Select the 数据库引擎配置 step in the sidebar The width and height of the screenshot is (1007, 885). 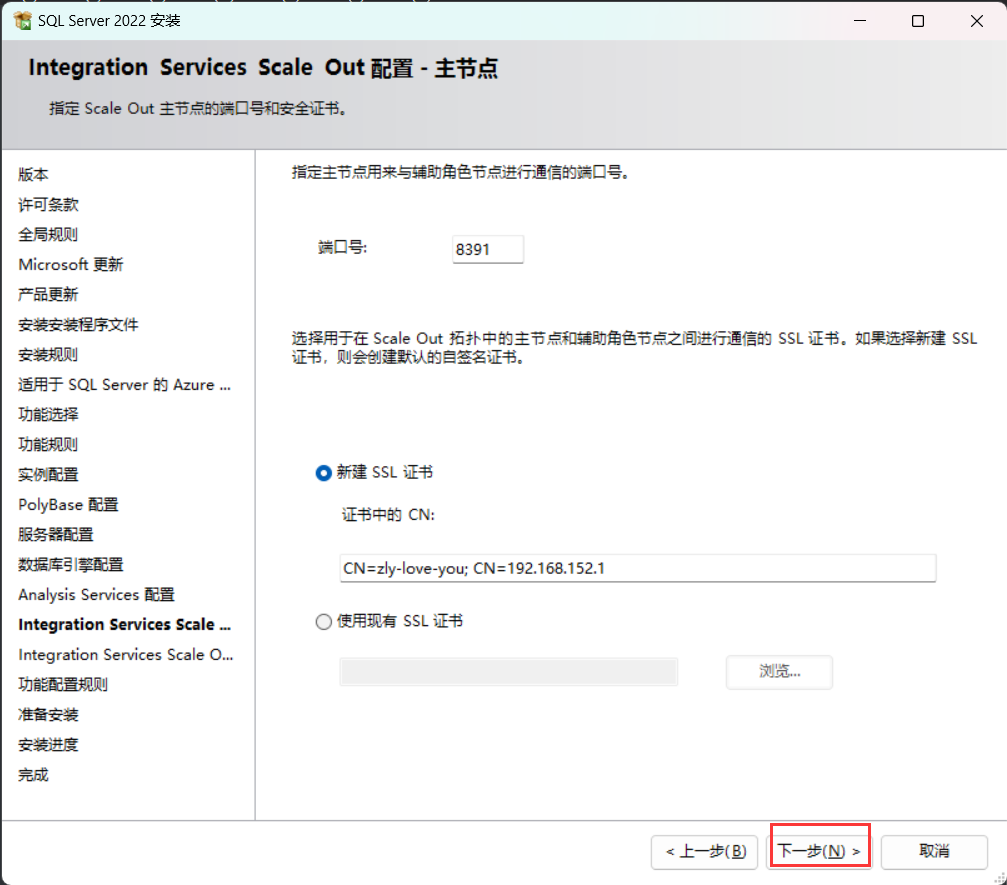pos(71,565)
